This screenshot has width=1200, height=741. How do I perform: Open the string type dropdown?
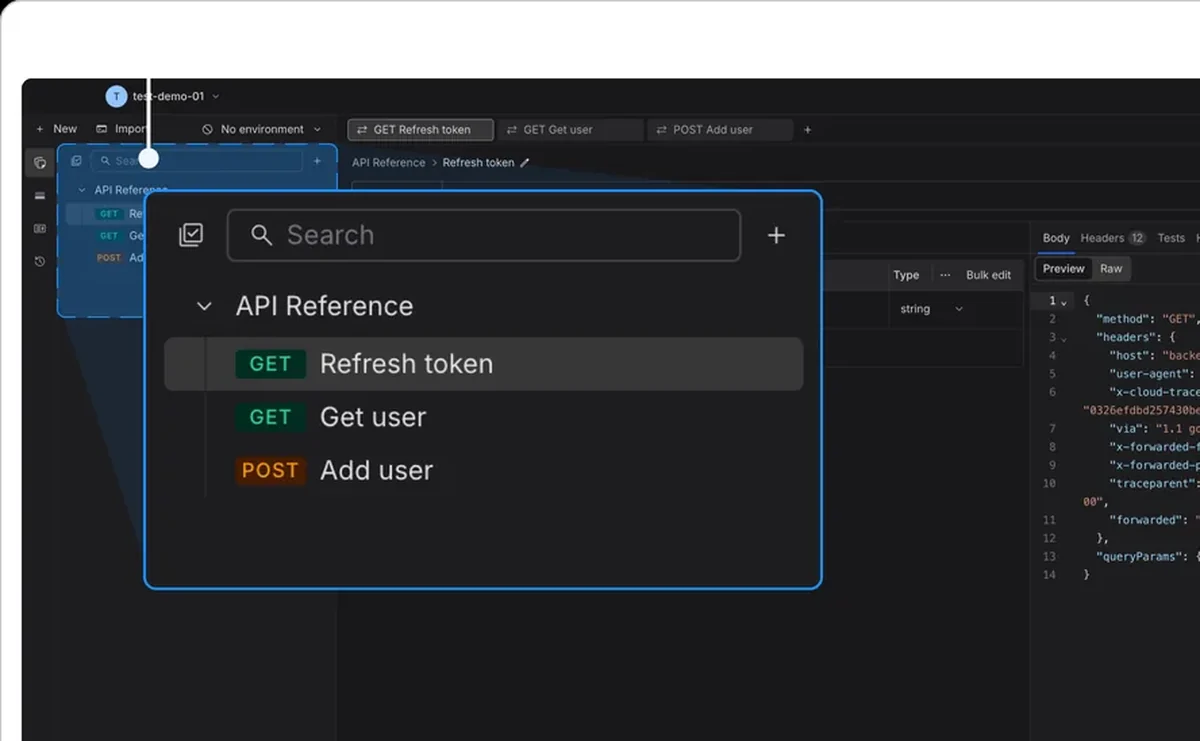pos(931,309)
